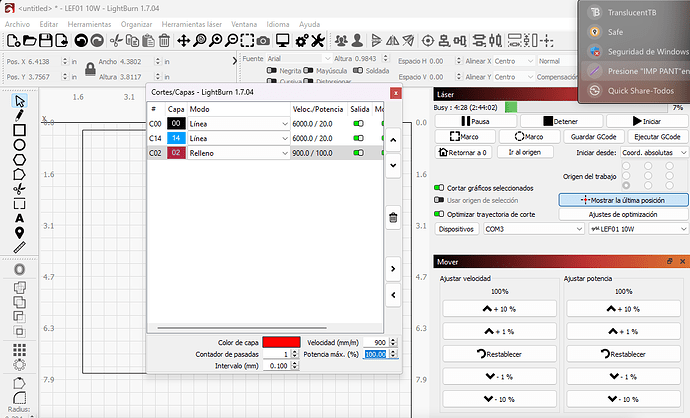
Task: Cut selection with the scissors toolbar icon
Action: click(116, 41)
